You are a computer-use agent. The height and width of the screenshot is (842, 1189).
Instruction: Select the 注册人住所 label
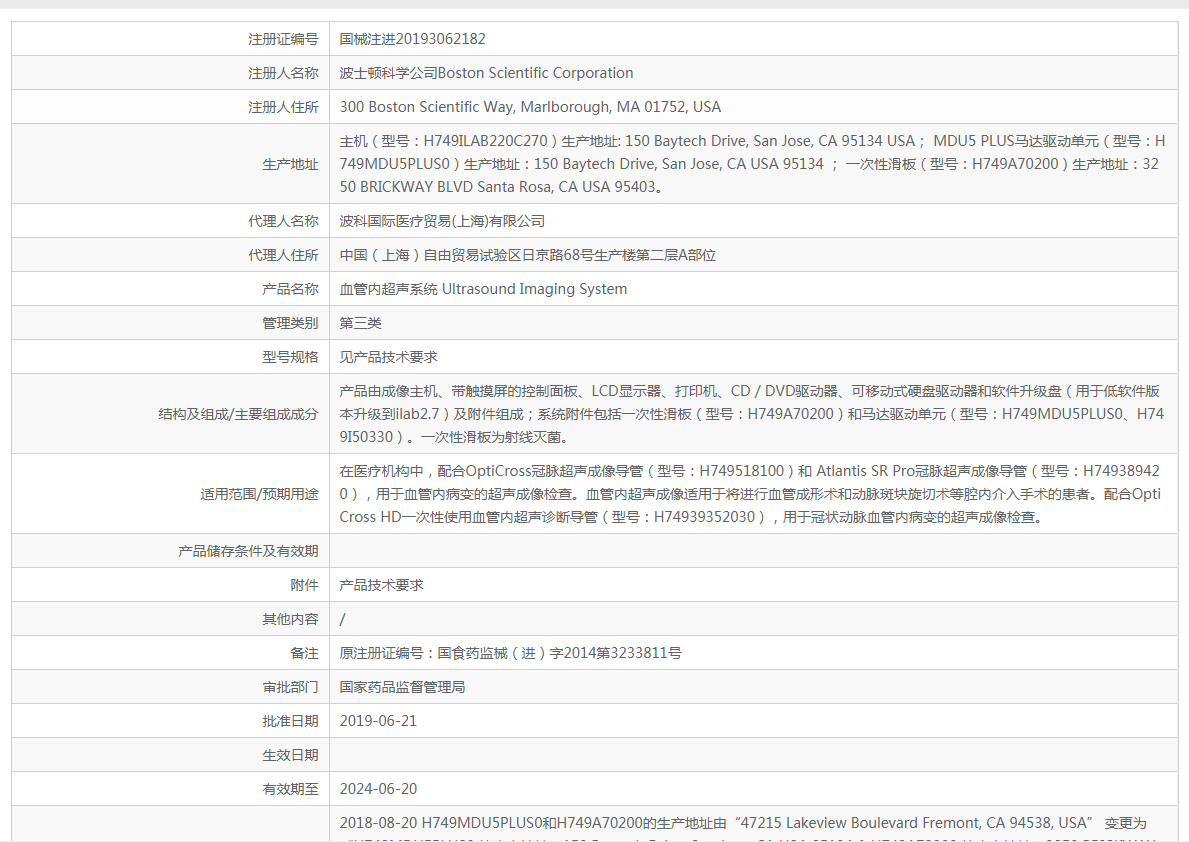pyautogui.click(x=283, y=108)
